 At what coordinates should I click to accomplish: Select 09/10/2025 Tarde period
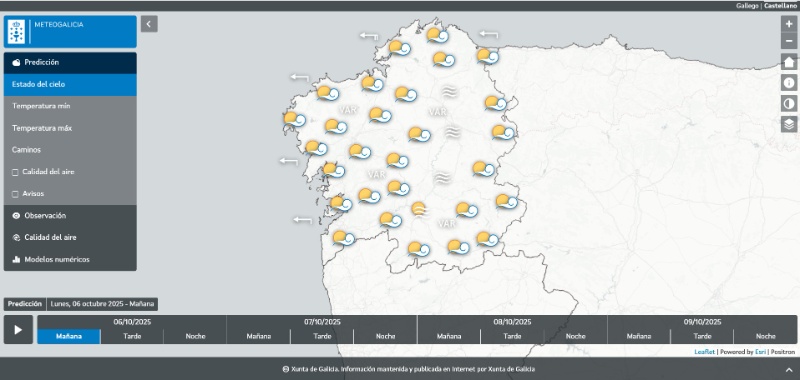(x=702, y=337)
